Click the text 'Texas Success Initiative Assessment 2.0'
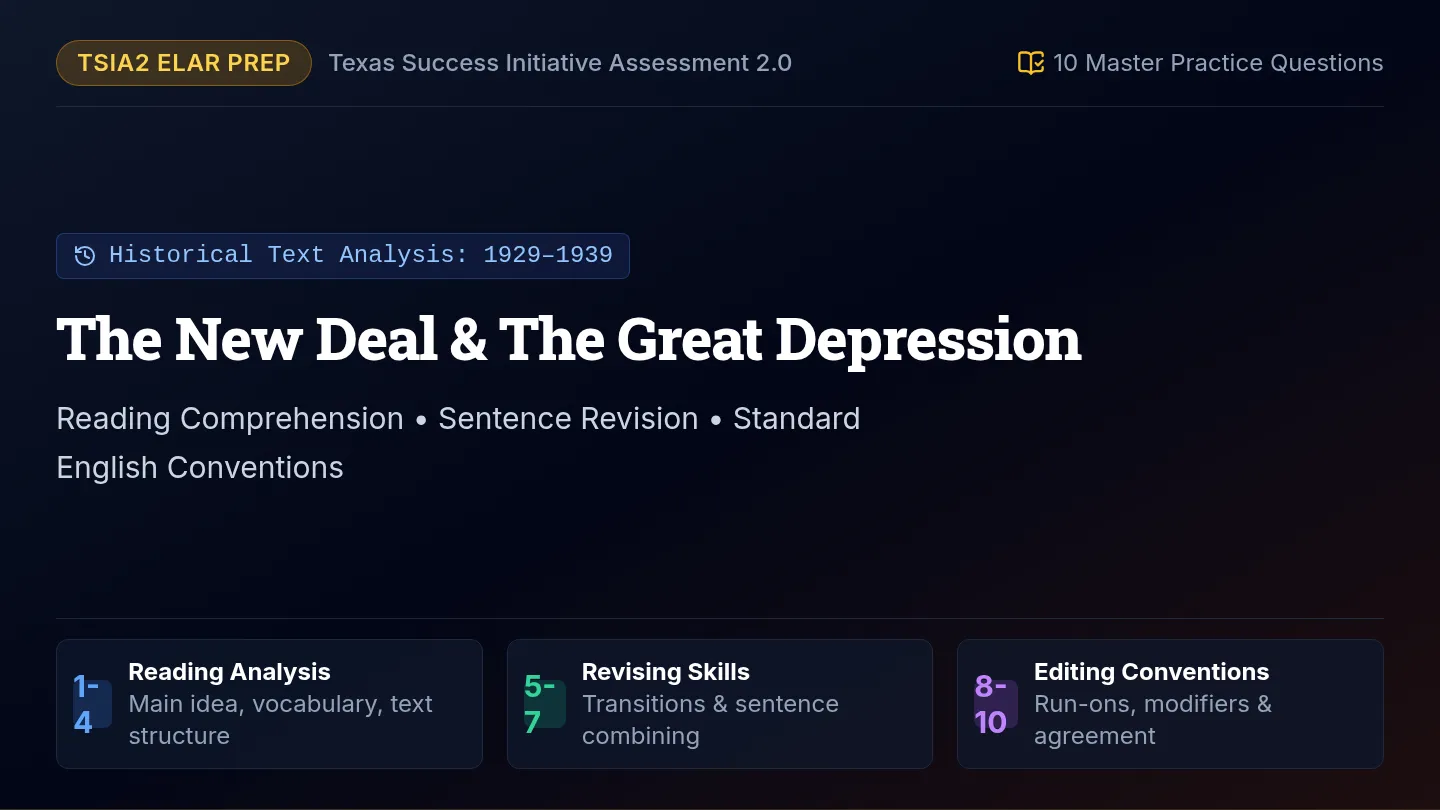Viewport: 1440px width, 810px height. click(x=560, y=63)
